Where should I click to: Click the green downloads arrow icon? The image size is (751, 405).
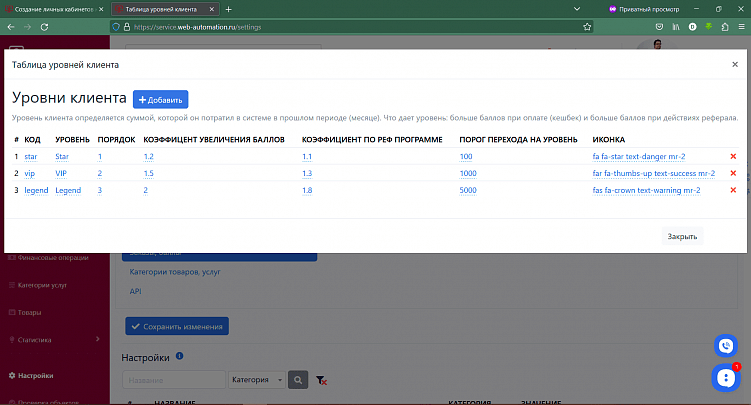[708, 27]
